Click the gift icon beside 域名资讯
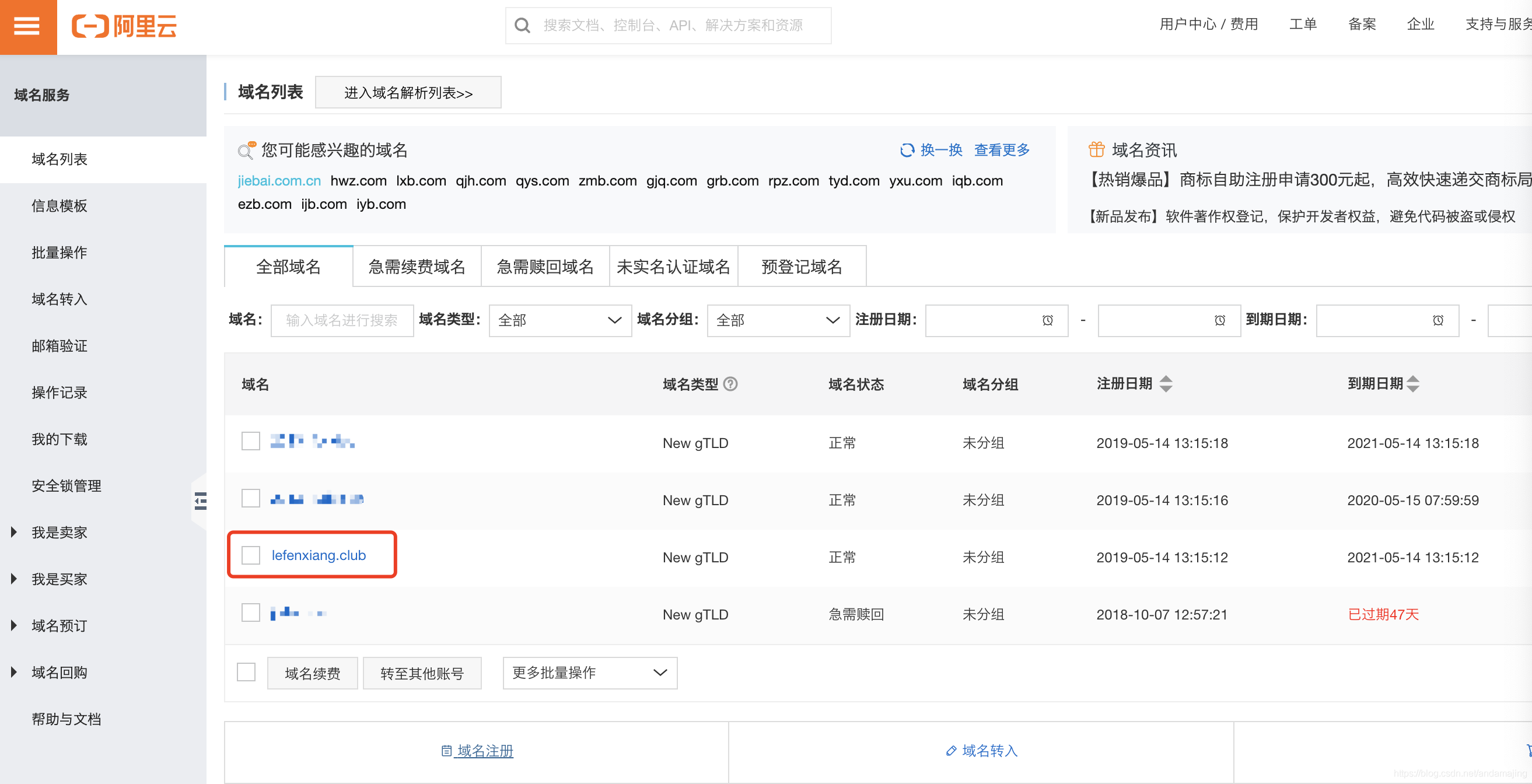 pos(1096,149)
